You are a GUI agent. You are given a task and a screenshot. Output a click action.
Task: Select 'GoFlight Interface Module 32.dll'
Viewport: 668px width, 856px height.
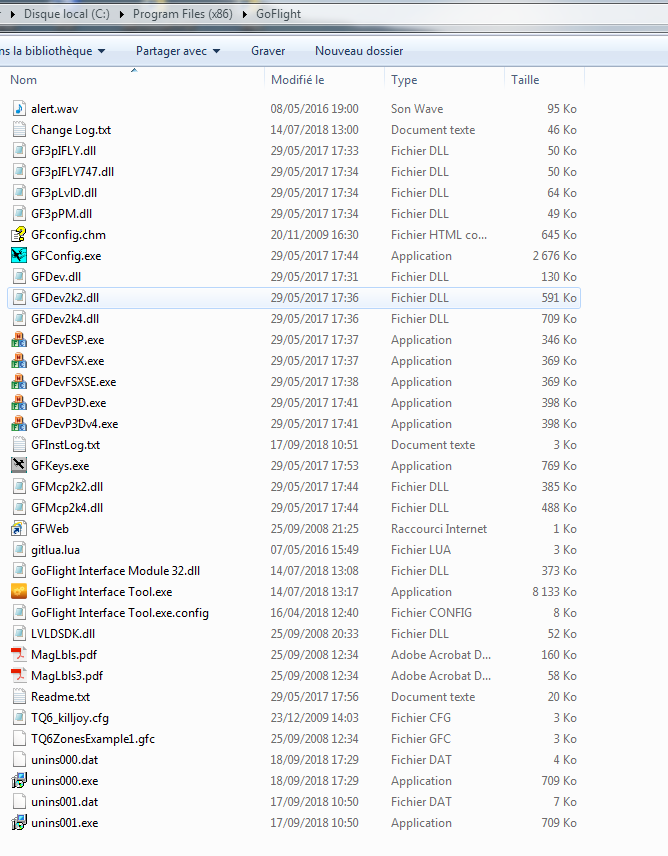point(116,571)
